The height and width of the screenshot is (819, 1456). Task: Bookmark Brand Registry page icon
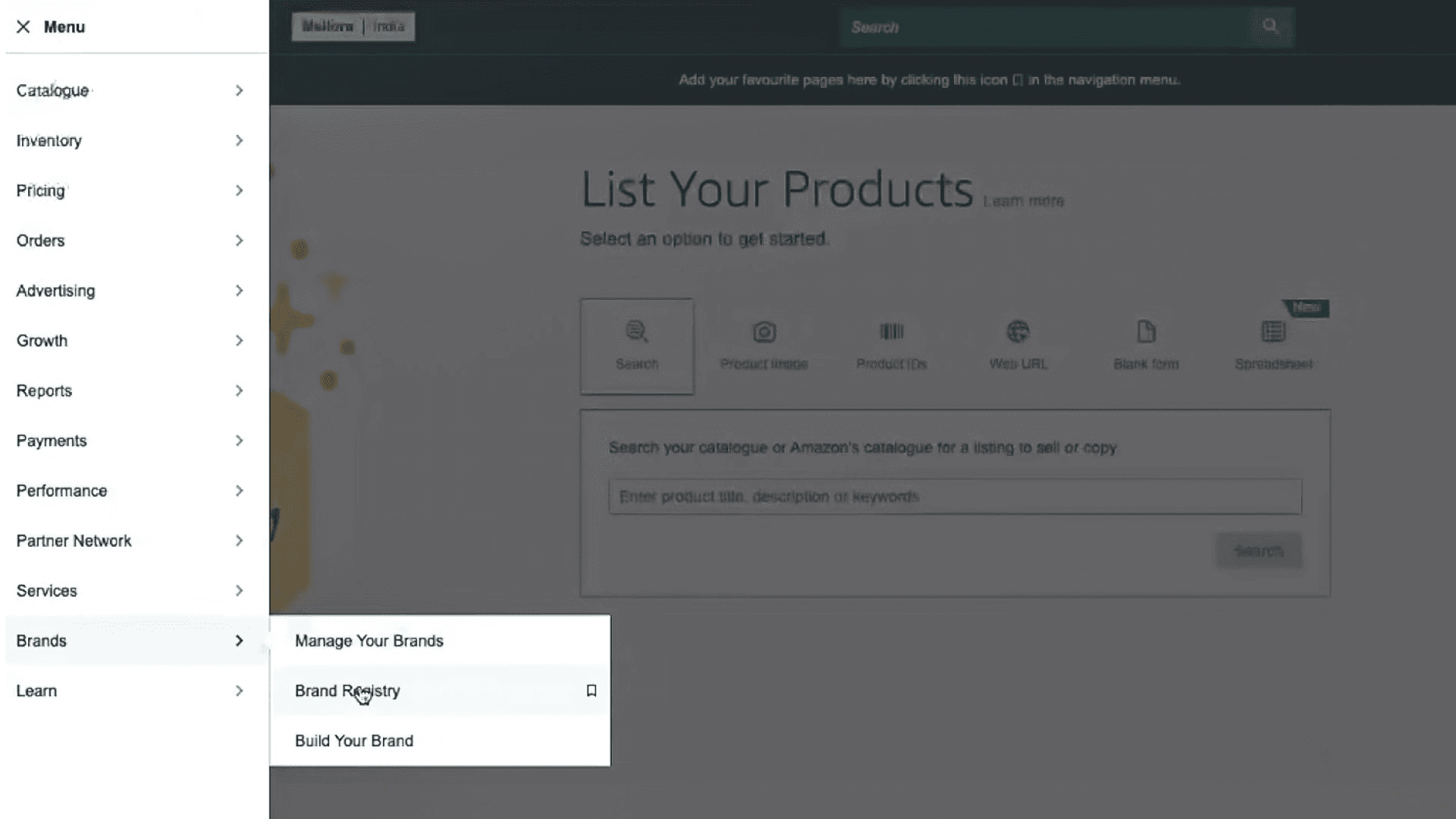tap(591, 691)
